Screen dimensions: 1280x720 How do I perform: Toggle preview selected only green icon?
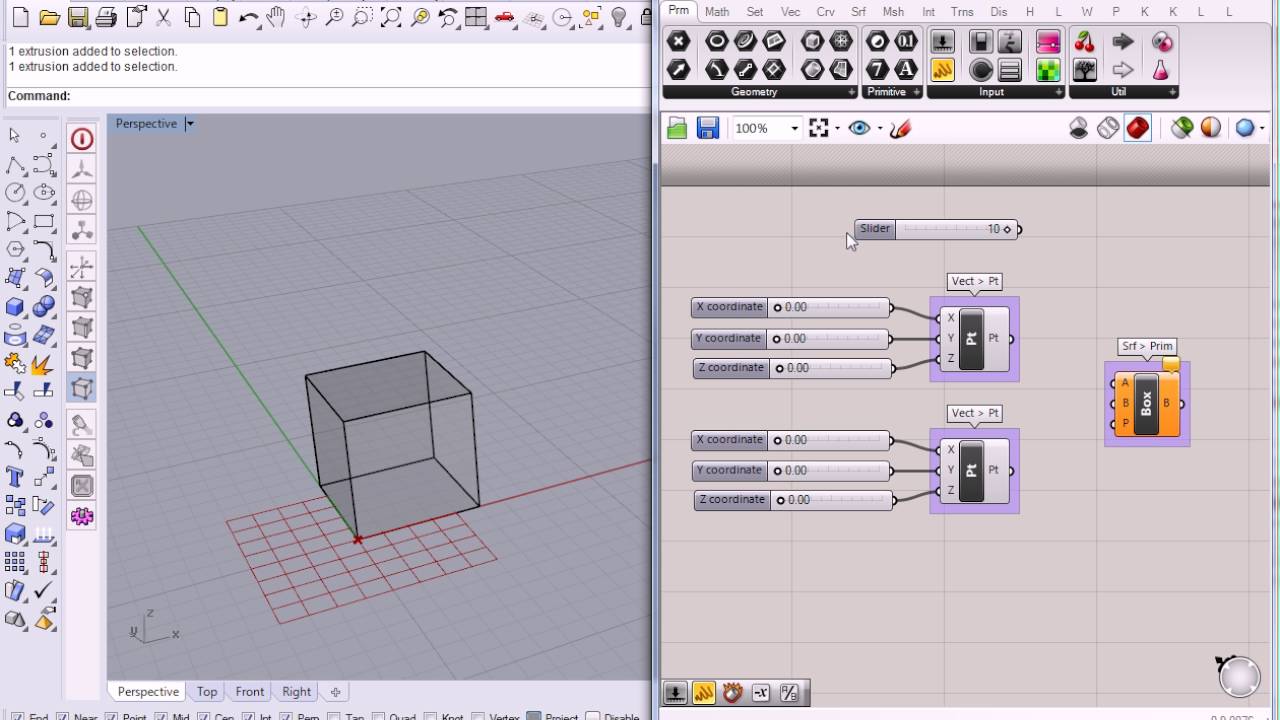coord(1183,128)
